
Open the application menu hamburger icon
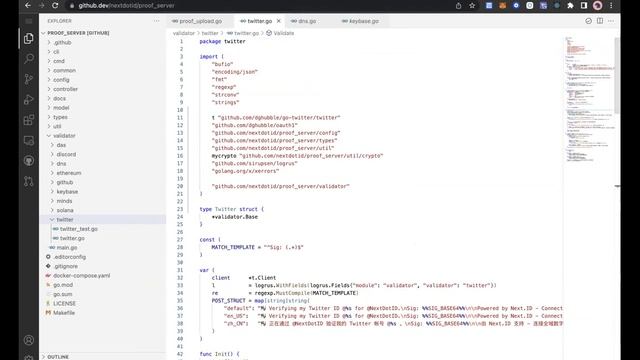(x=29, y=21)
